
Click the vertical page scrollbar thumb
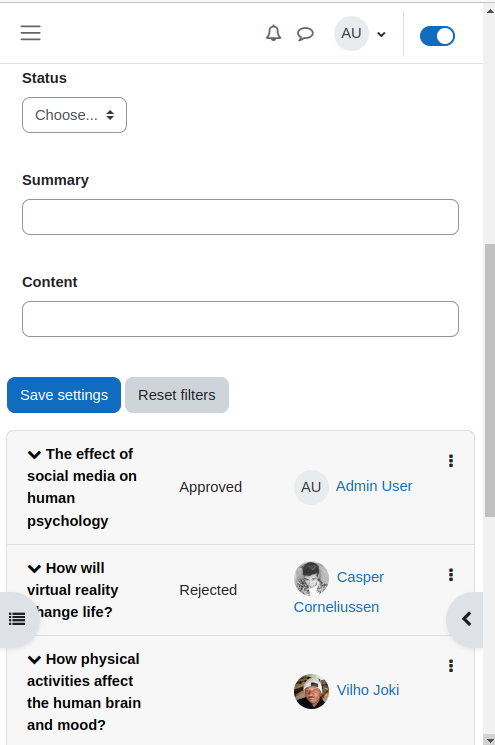click(x=490, y=380)
